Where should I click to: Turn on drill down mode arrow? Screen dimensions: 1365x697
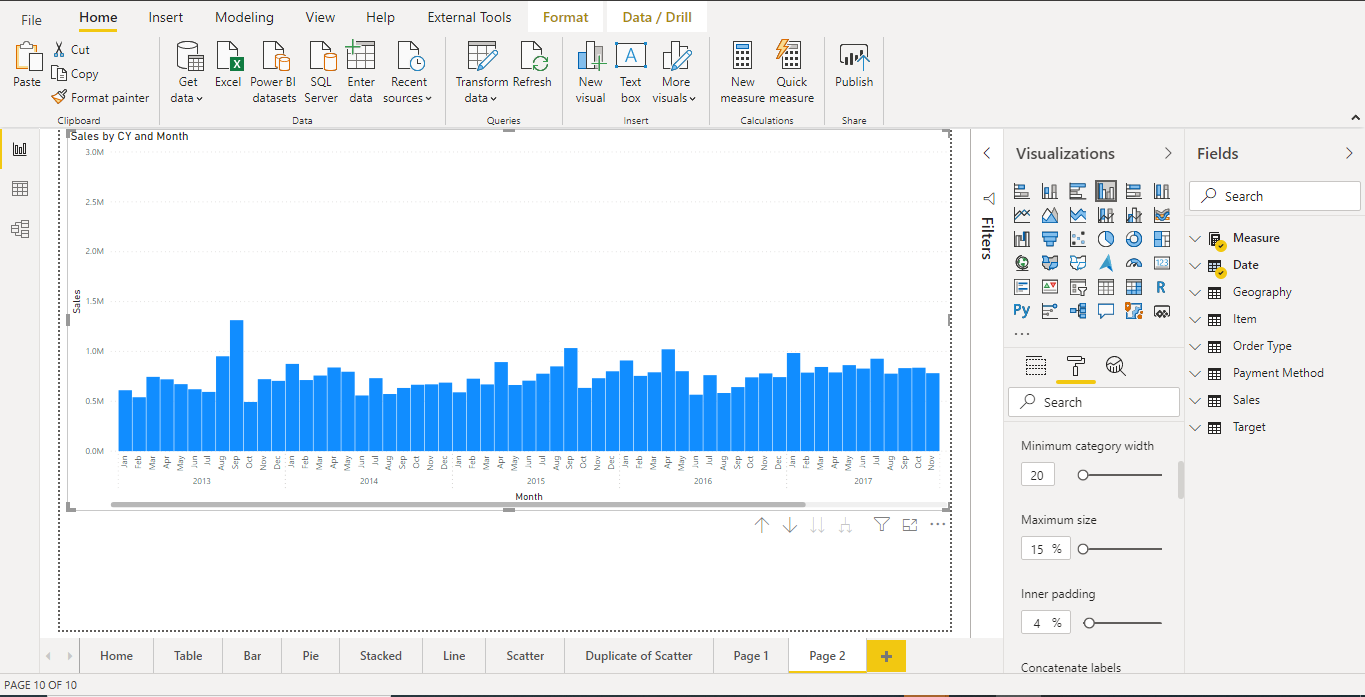tap(790, 525)
